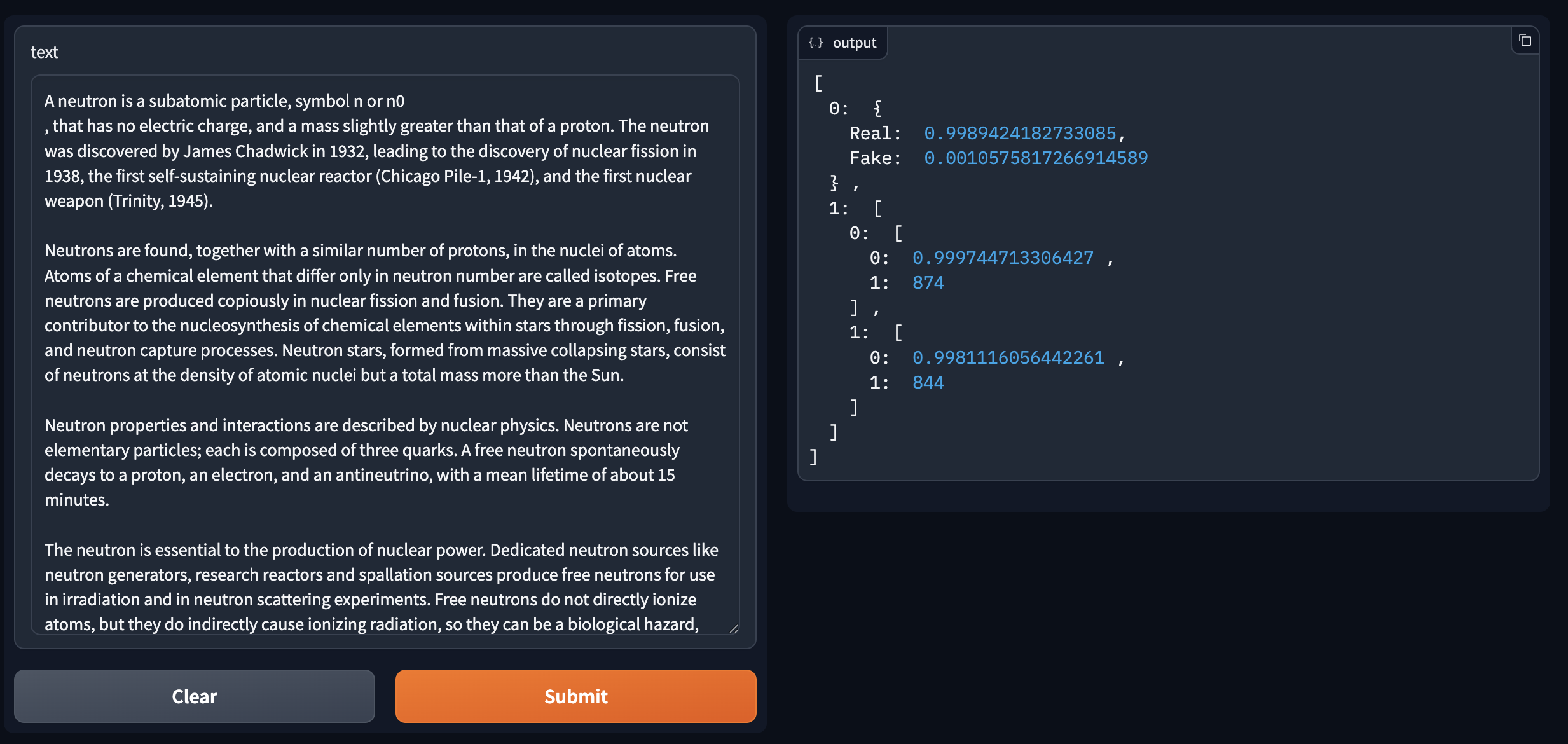
Task: Click the Real probability value
Action: [1020, 133]
